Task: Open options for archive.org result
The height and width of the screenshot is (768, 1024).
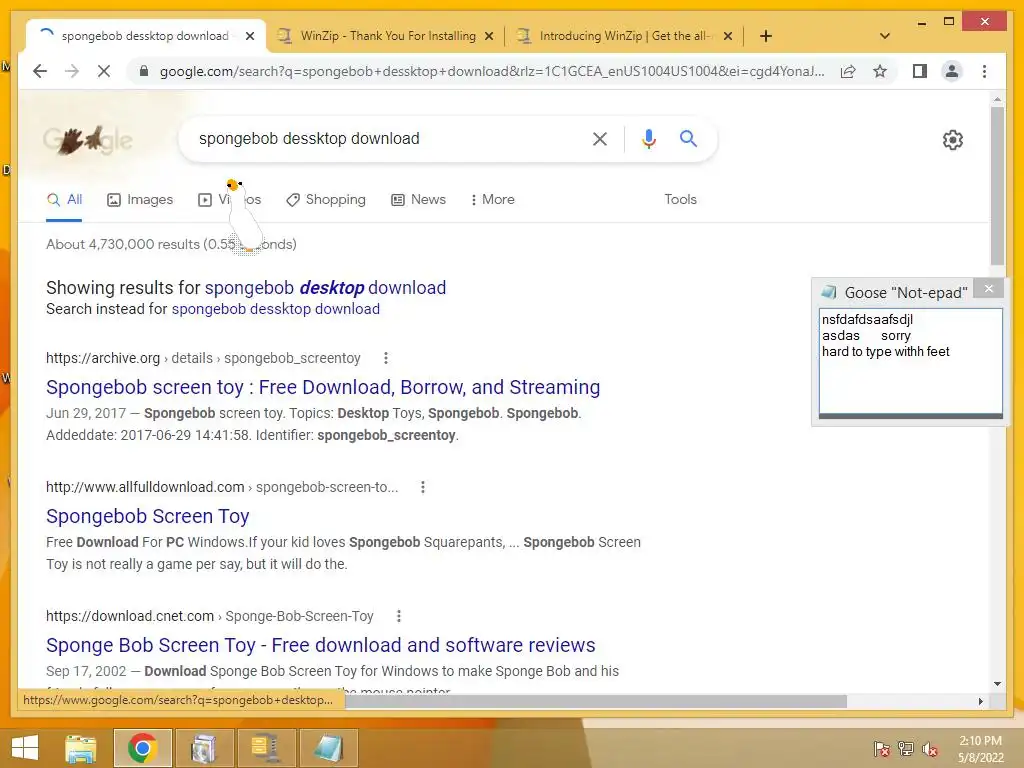Action: click(386, 358)
